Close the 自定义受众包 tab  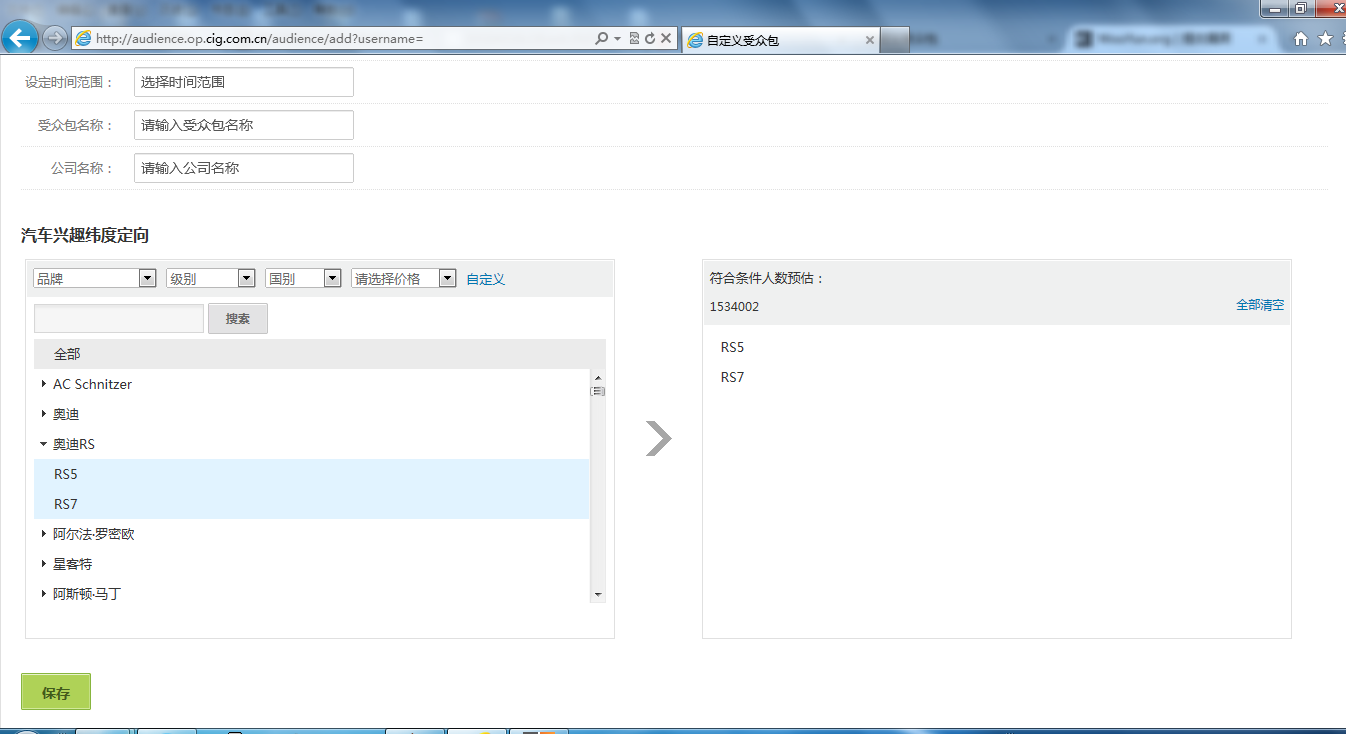coord(869,40)
